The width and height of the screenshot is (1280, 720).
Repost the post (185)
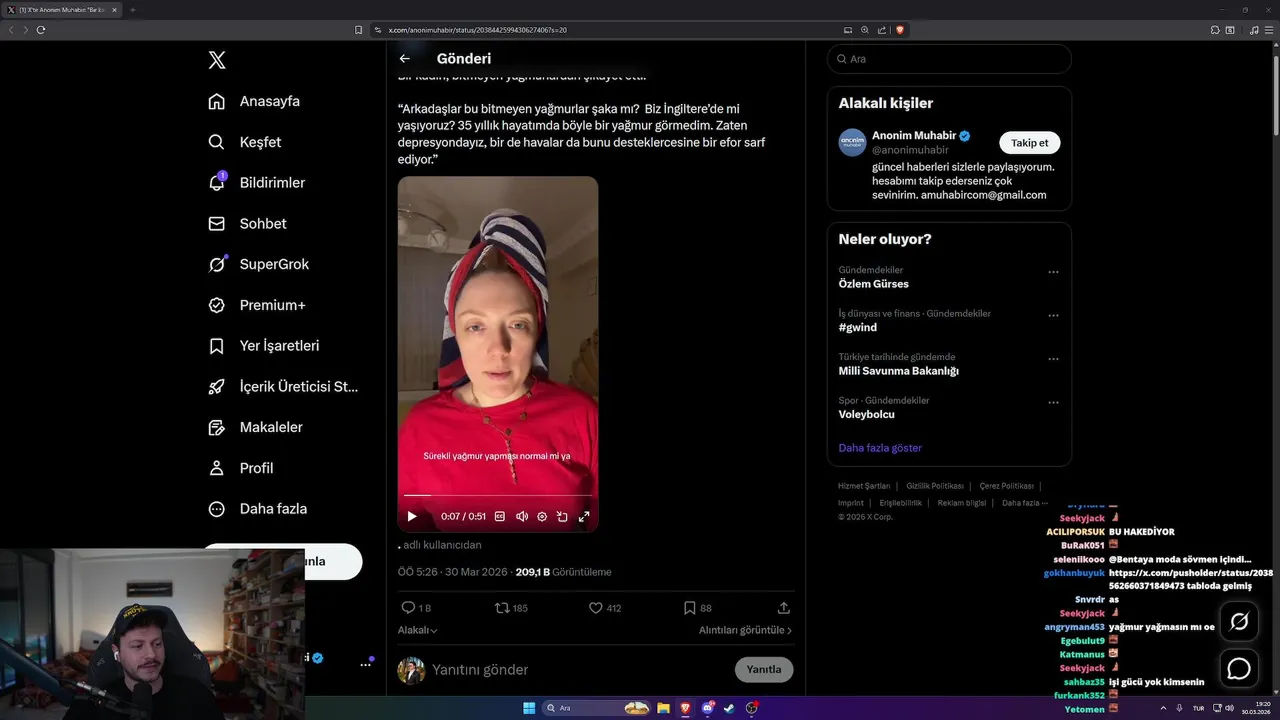coord(511,608)
